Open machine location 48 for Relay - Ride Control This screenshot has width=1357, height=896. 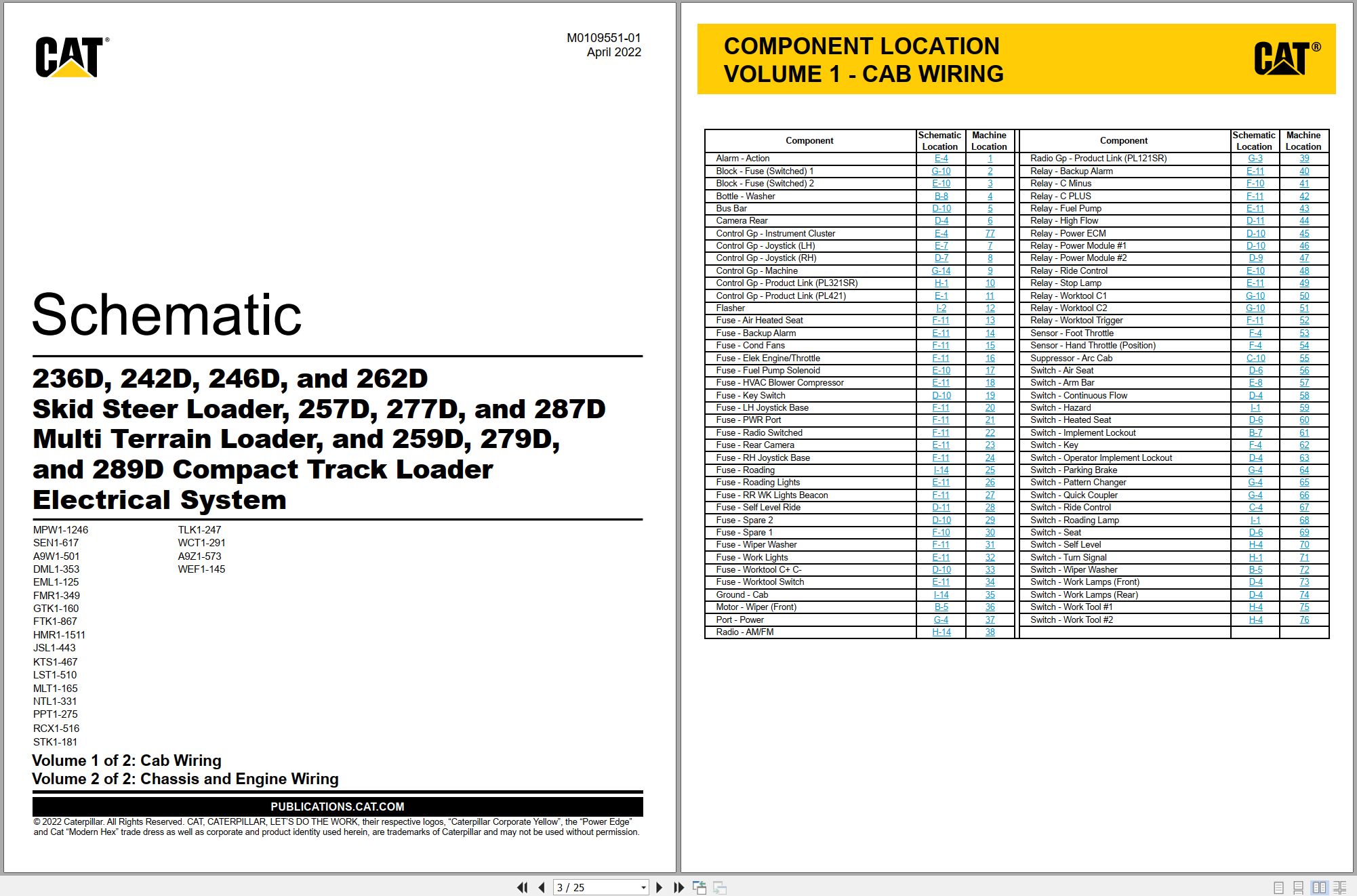click(1304, 270)
